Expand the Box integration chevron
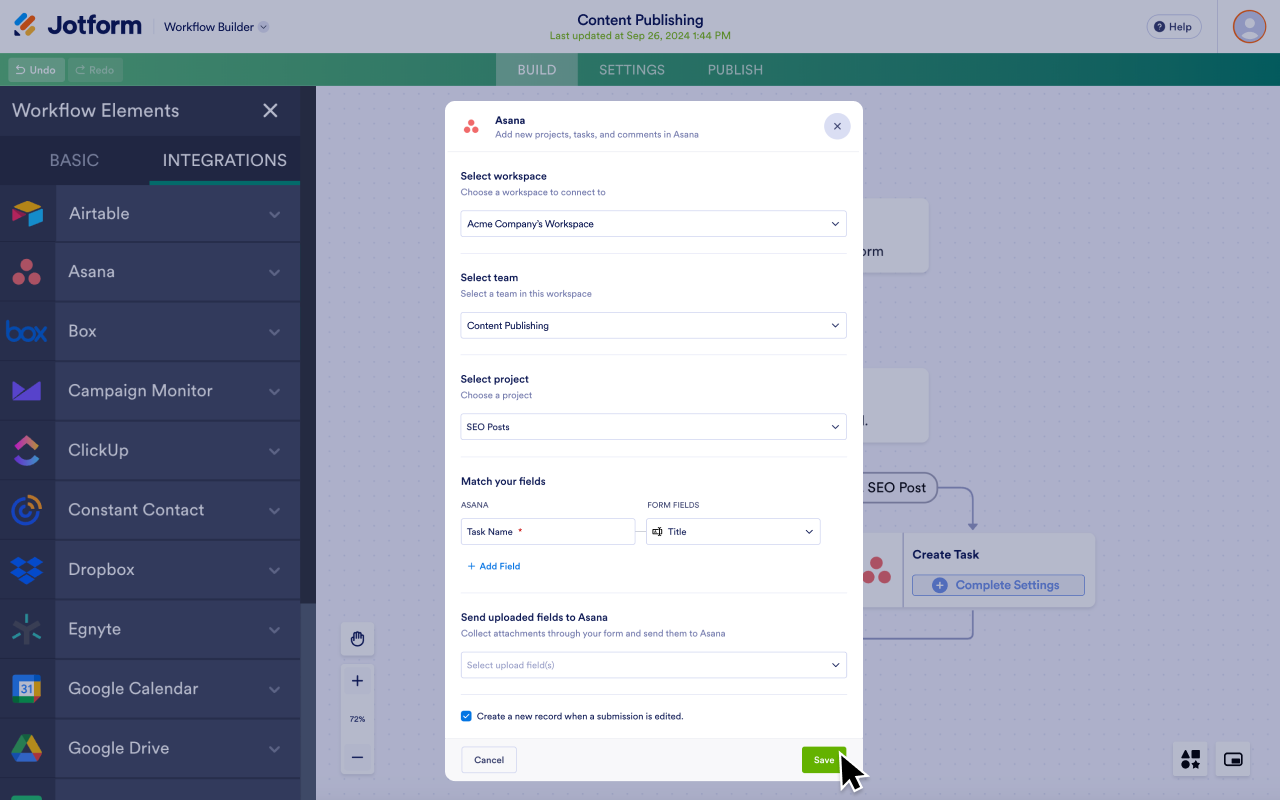Viewport: 1280px width, 800px height. [x=274, y=332]
